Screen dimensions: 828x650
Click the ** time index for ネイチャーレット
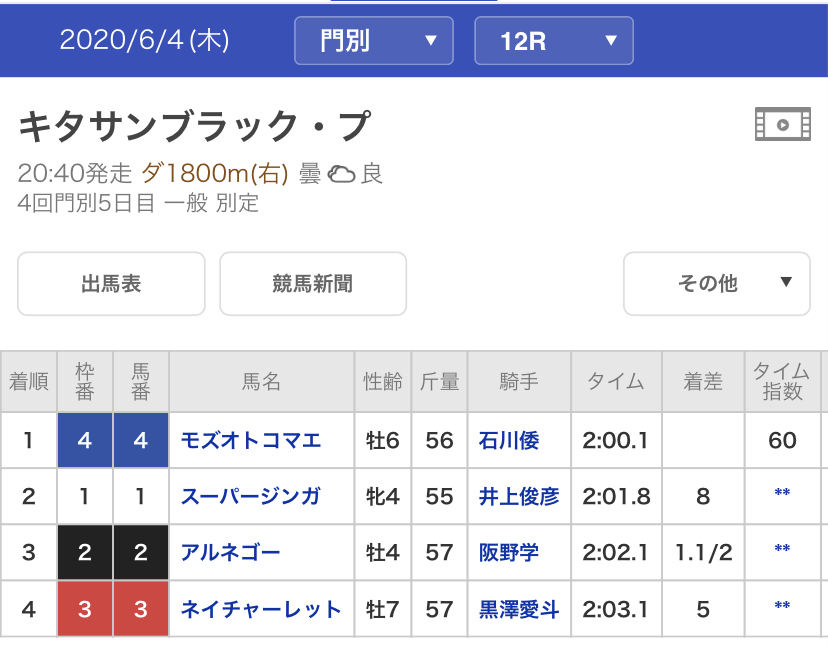click(782, 608)
